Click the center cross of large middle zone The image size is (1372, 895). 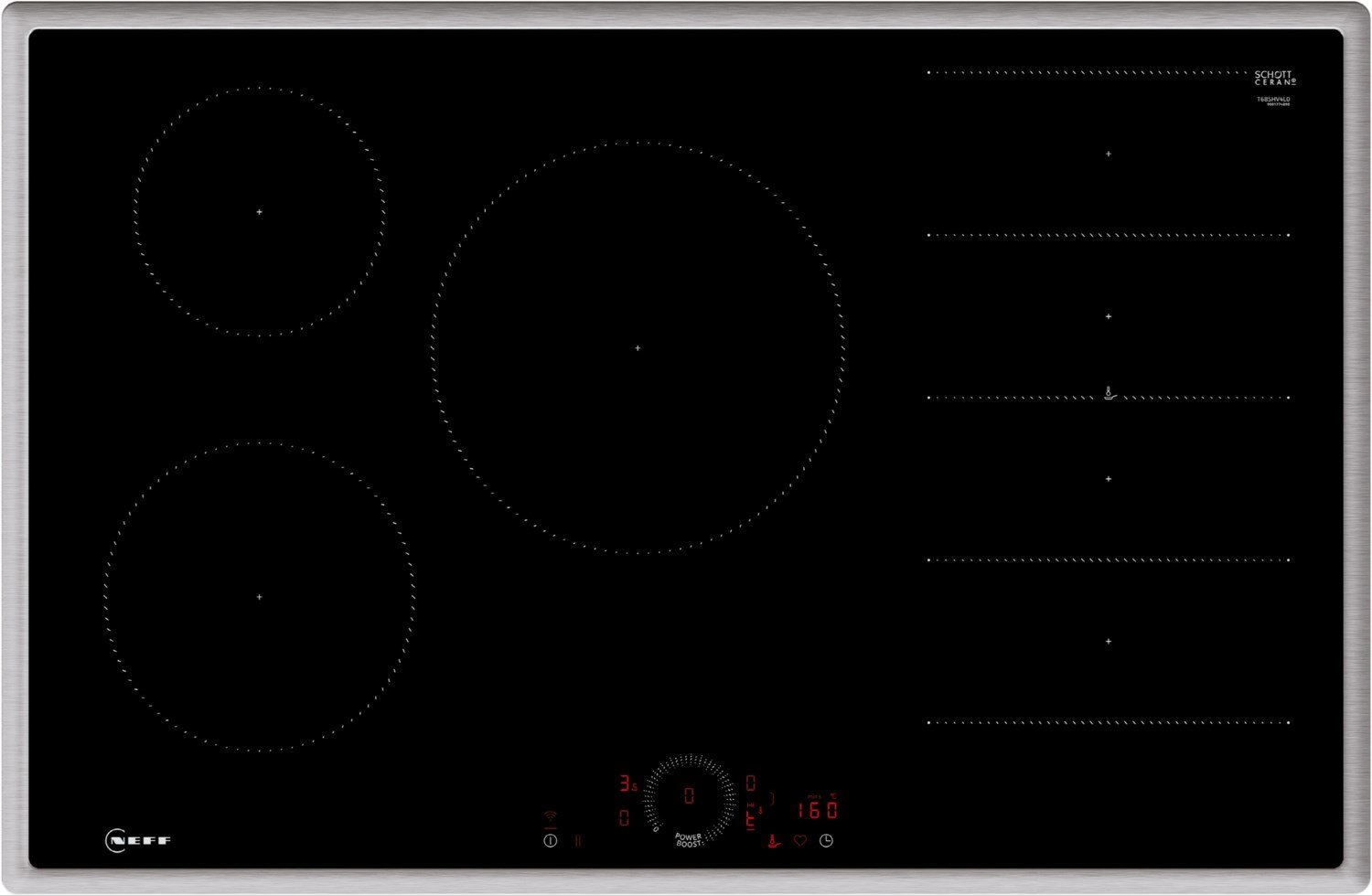(x=638, y=348)
